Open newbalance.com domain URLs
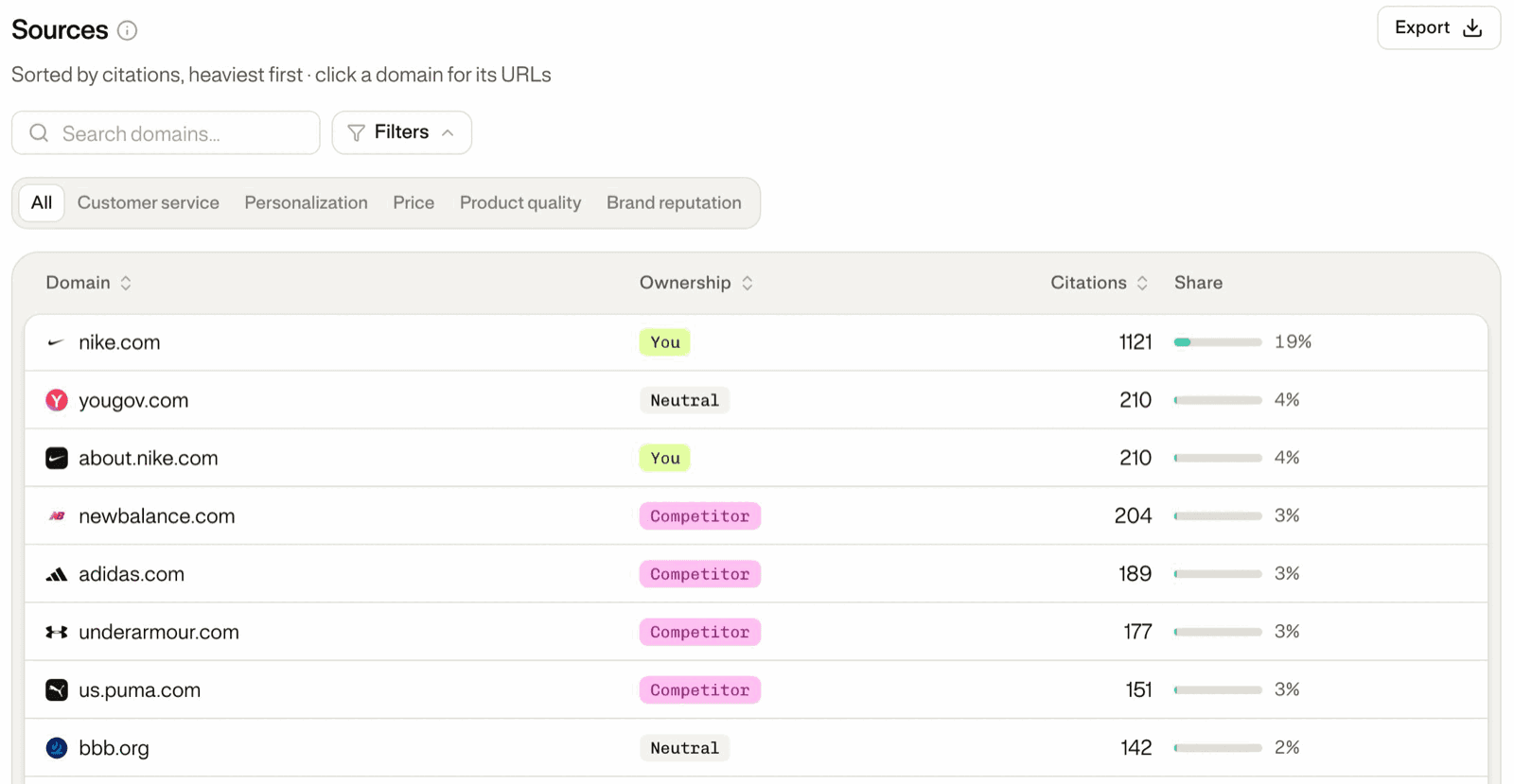Image resolution: width=1514 pixels, height=784 pixels. click(x=157, y=516)
